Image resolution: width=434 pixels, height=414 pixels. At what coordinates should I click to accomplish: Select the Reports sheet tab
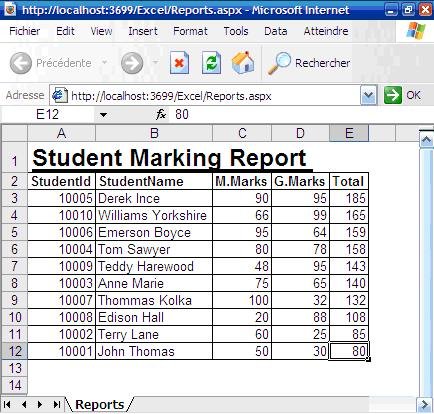(100, 405)
